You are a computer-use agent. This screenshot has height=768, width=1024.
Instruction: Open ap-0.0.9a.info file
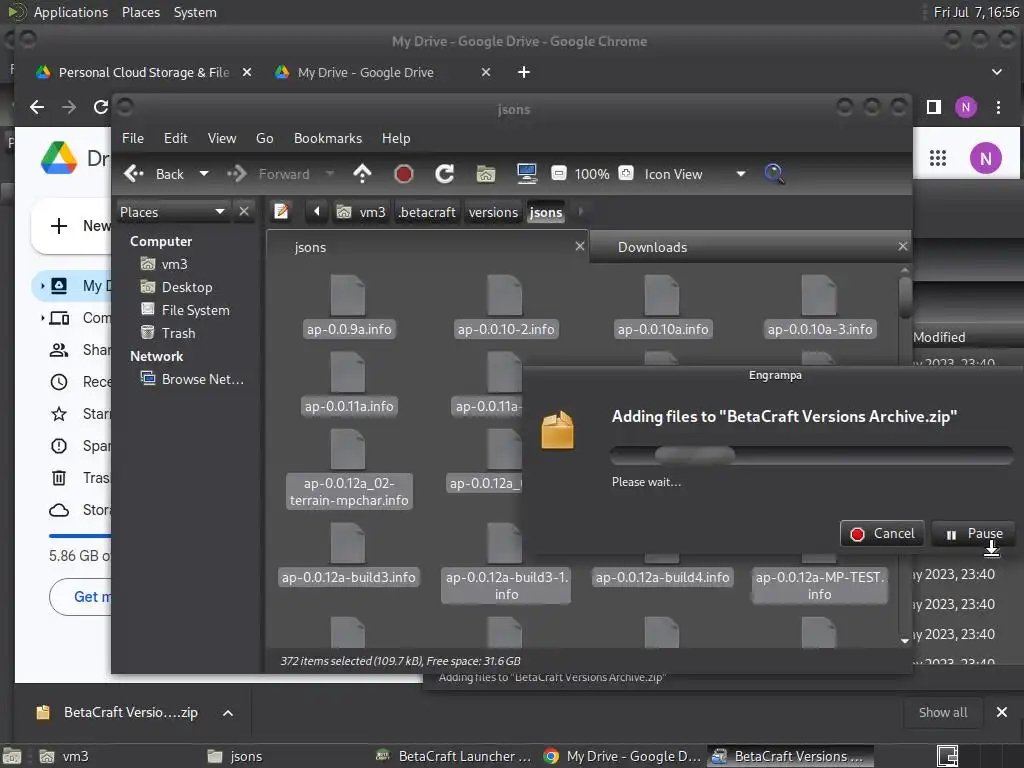click(x=349, y=306)
